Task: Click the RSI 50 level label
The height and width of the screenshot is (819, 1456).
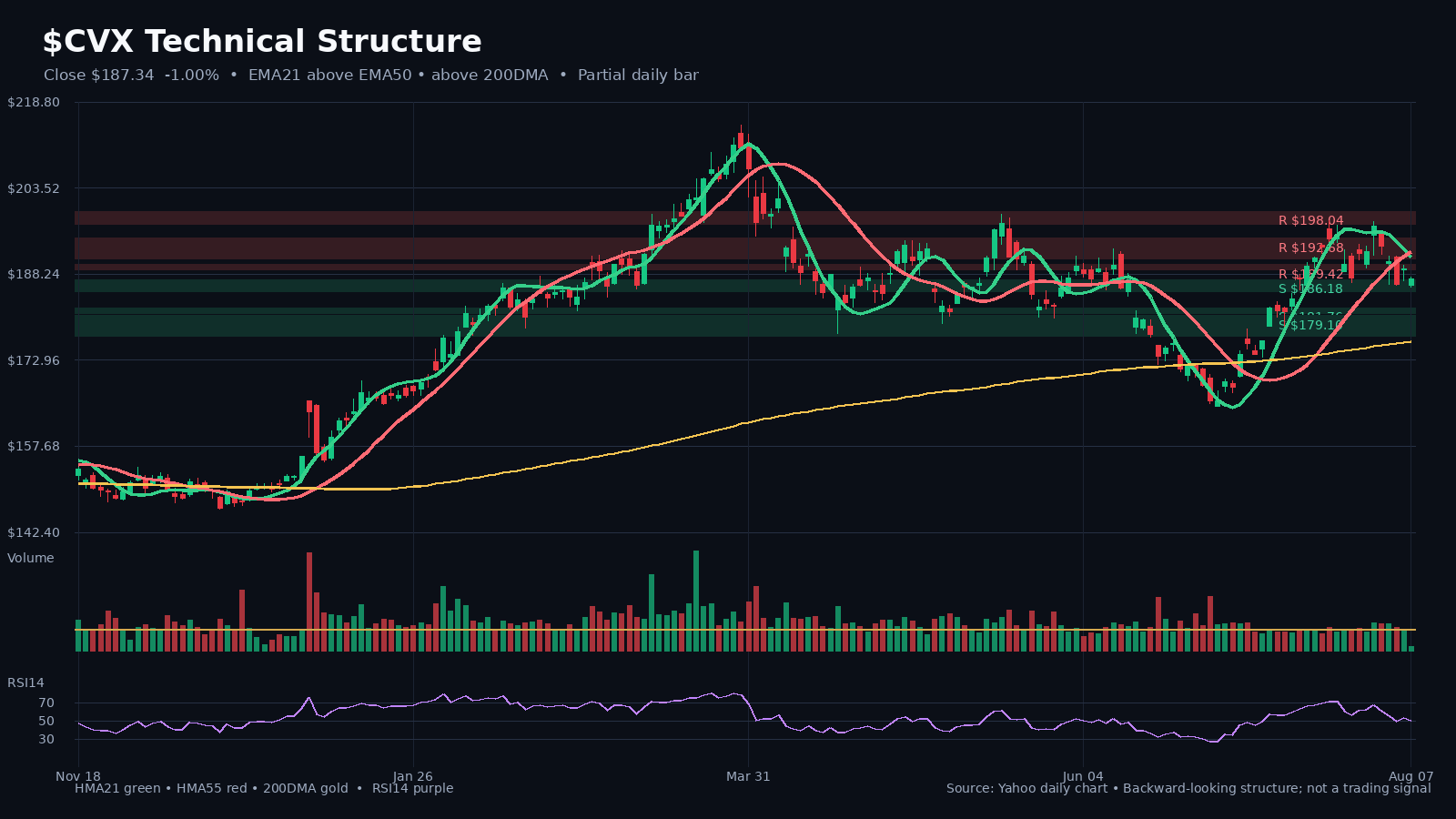Action: (x=46, y=722)
